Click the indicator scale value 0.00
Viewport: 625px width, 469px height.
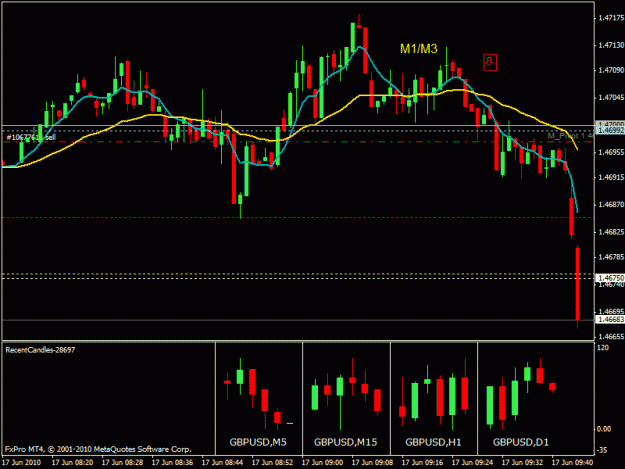(x=604, y=429)
